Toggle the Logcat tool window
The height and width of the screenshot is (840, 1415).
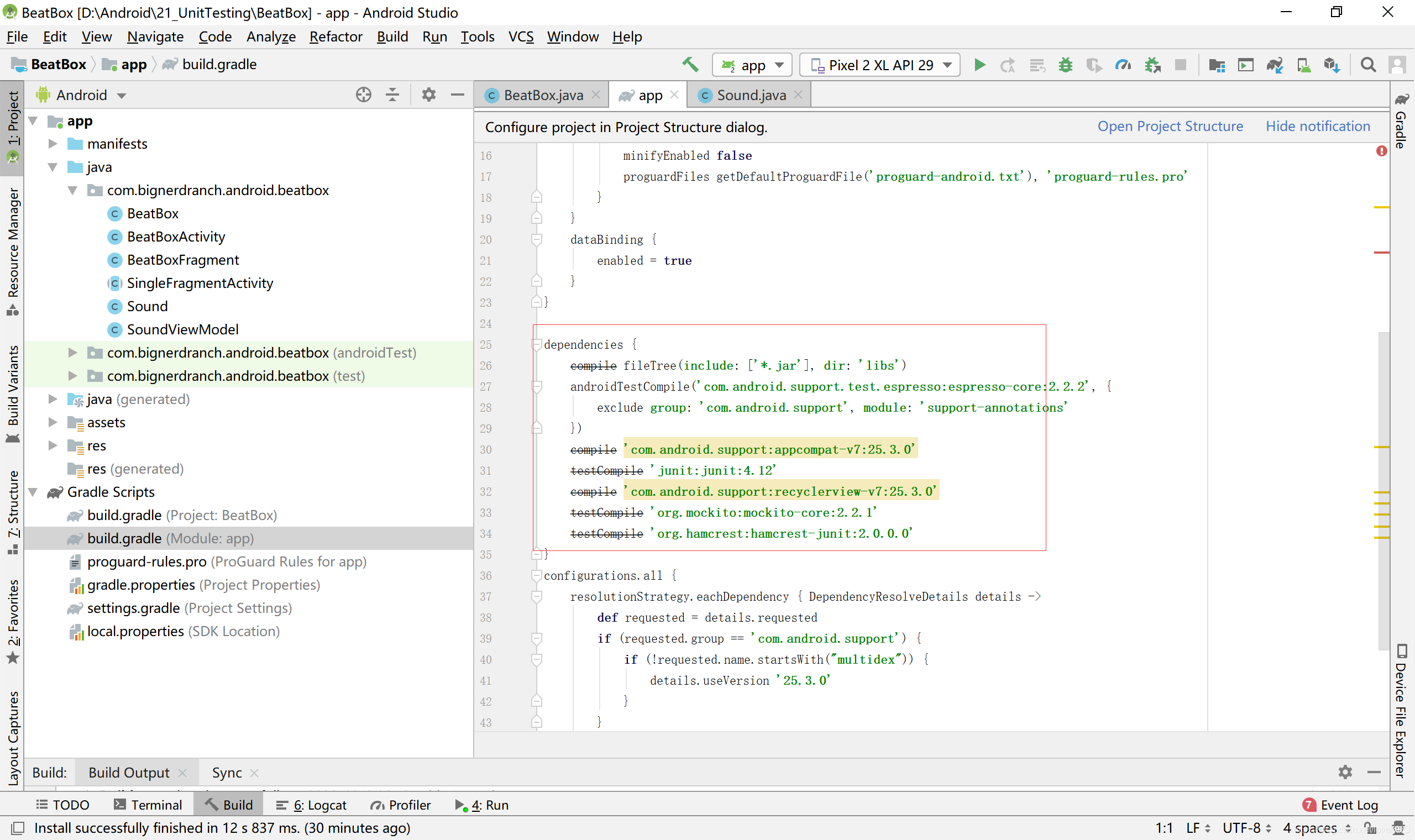312,805
